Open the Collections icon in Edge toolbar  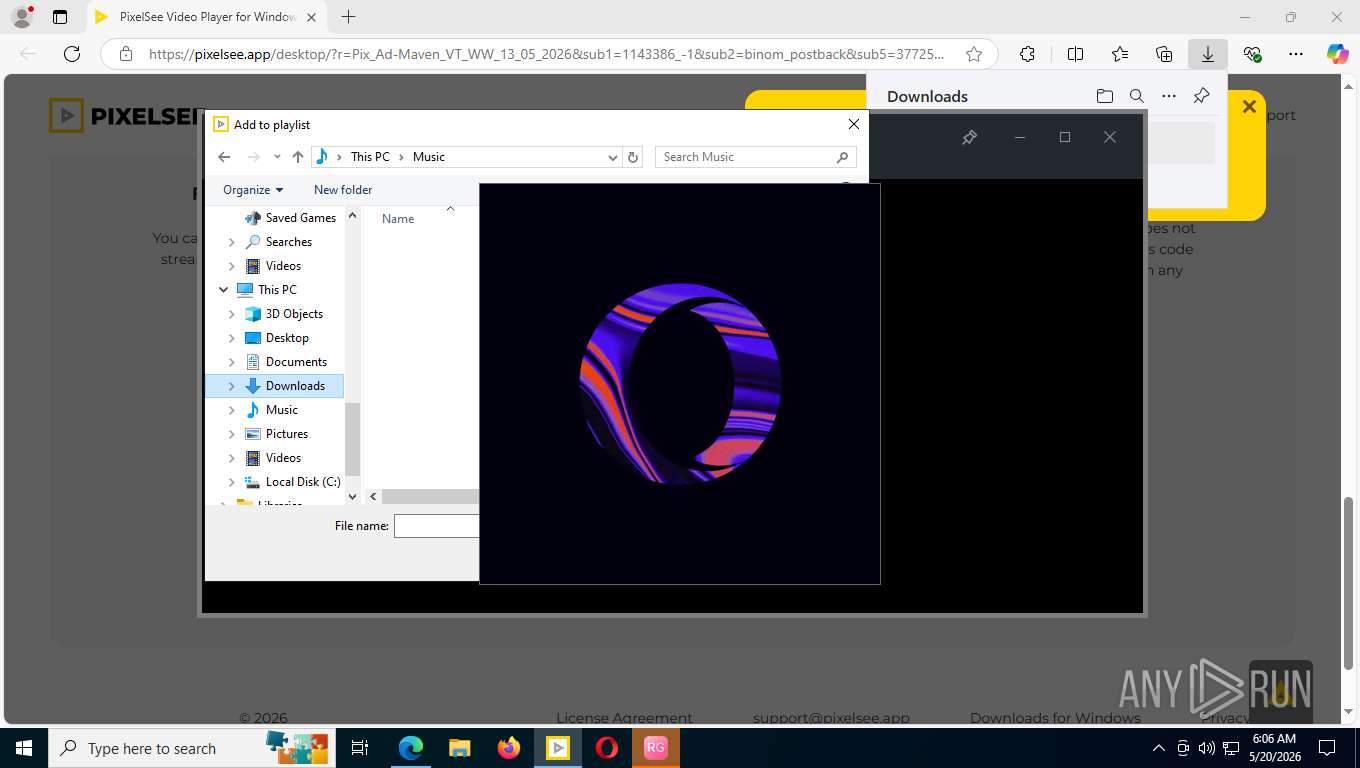1164,54
